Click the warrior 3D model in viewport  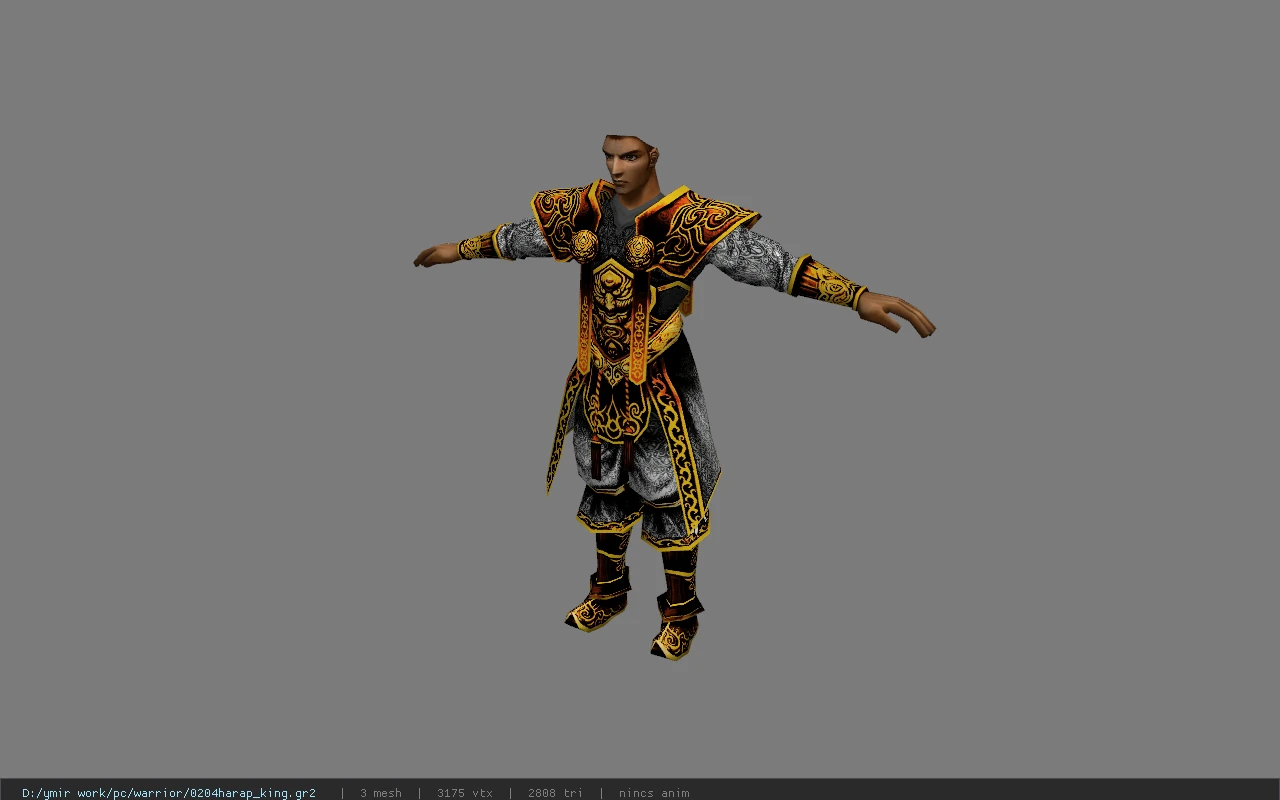674,397
